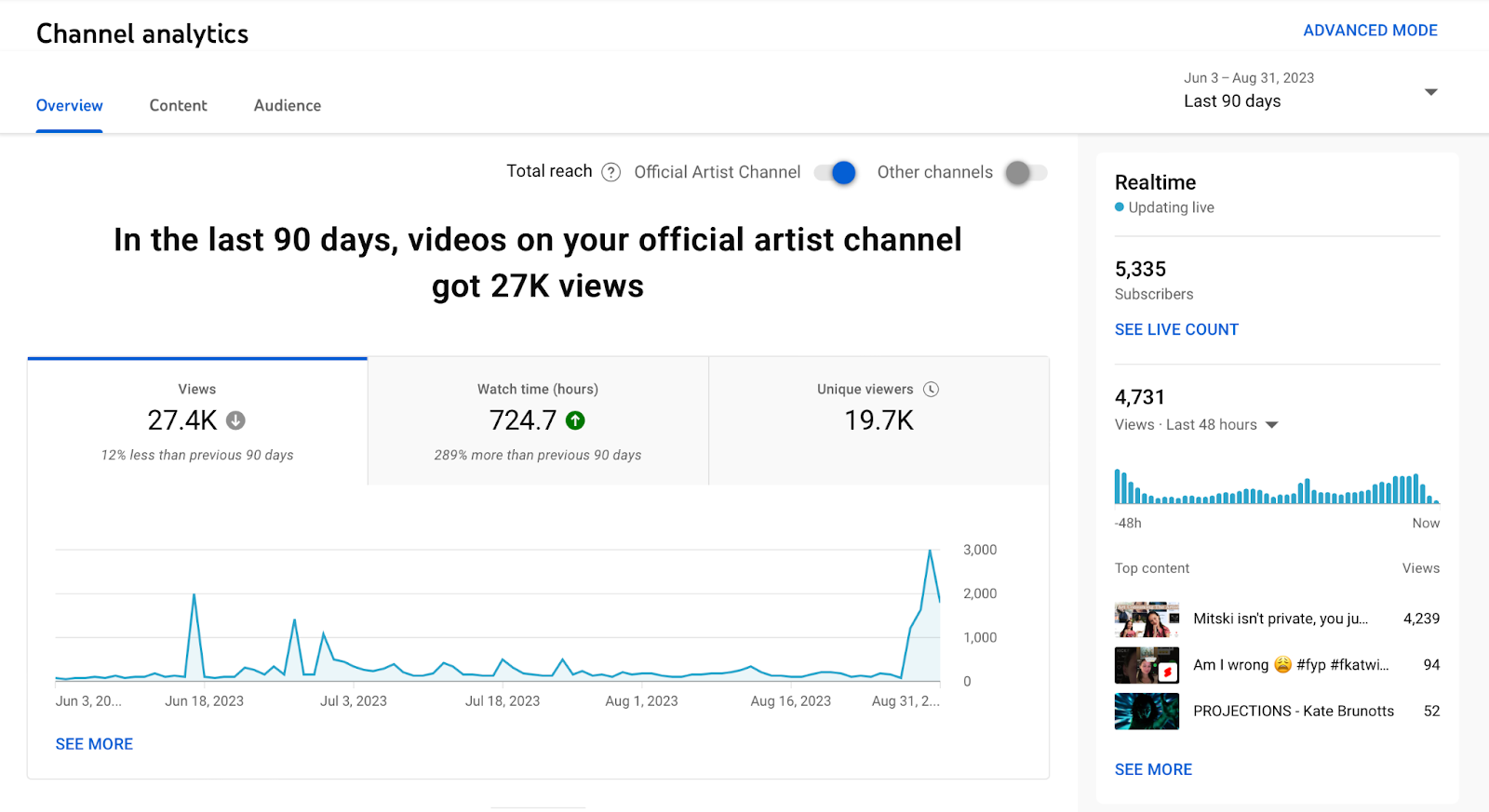The image size is (1489, 812).
Task: Switch to the Audience tab
Action: click(x=288, y=105)
